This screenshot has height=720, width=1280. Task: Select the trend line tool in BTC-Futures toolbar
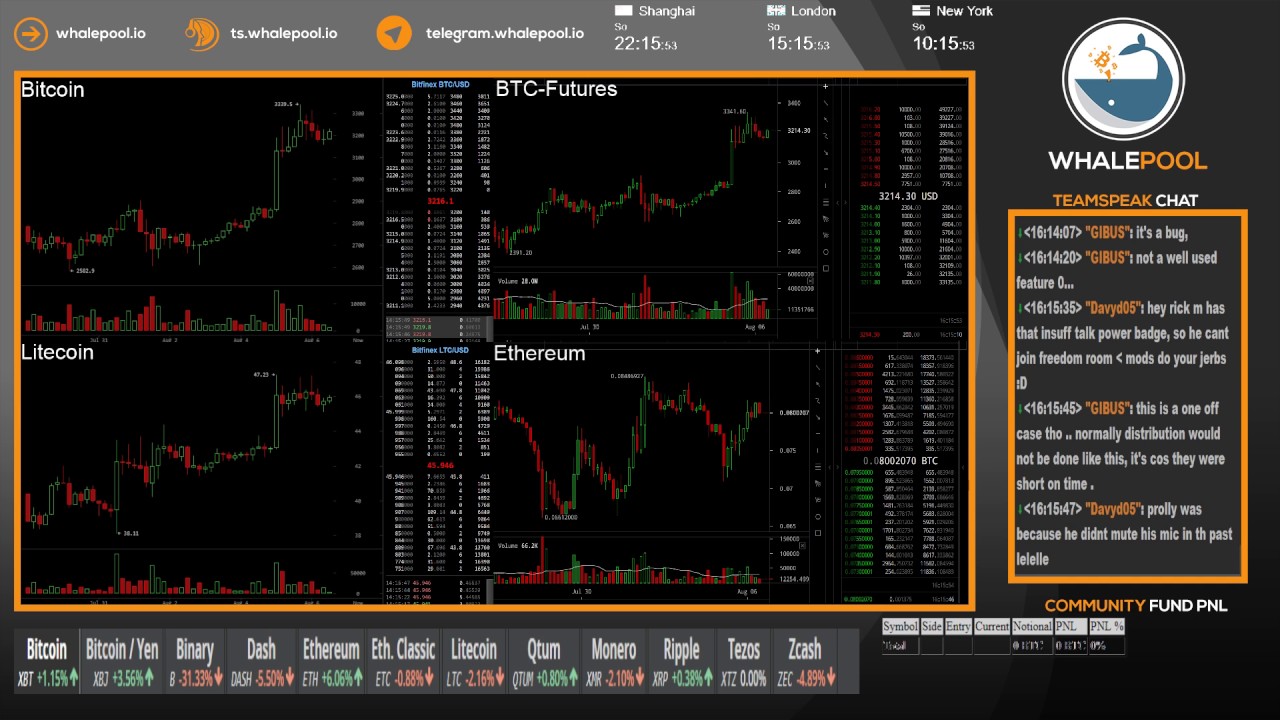(826, 102)
